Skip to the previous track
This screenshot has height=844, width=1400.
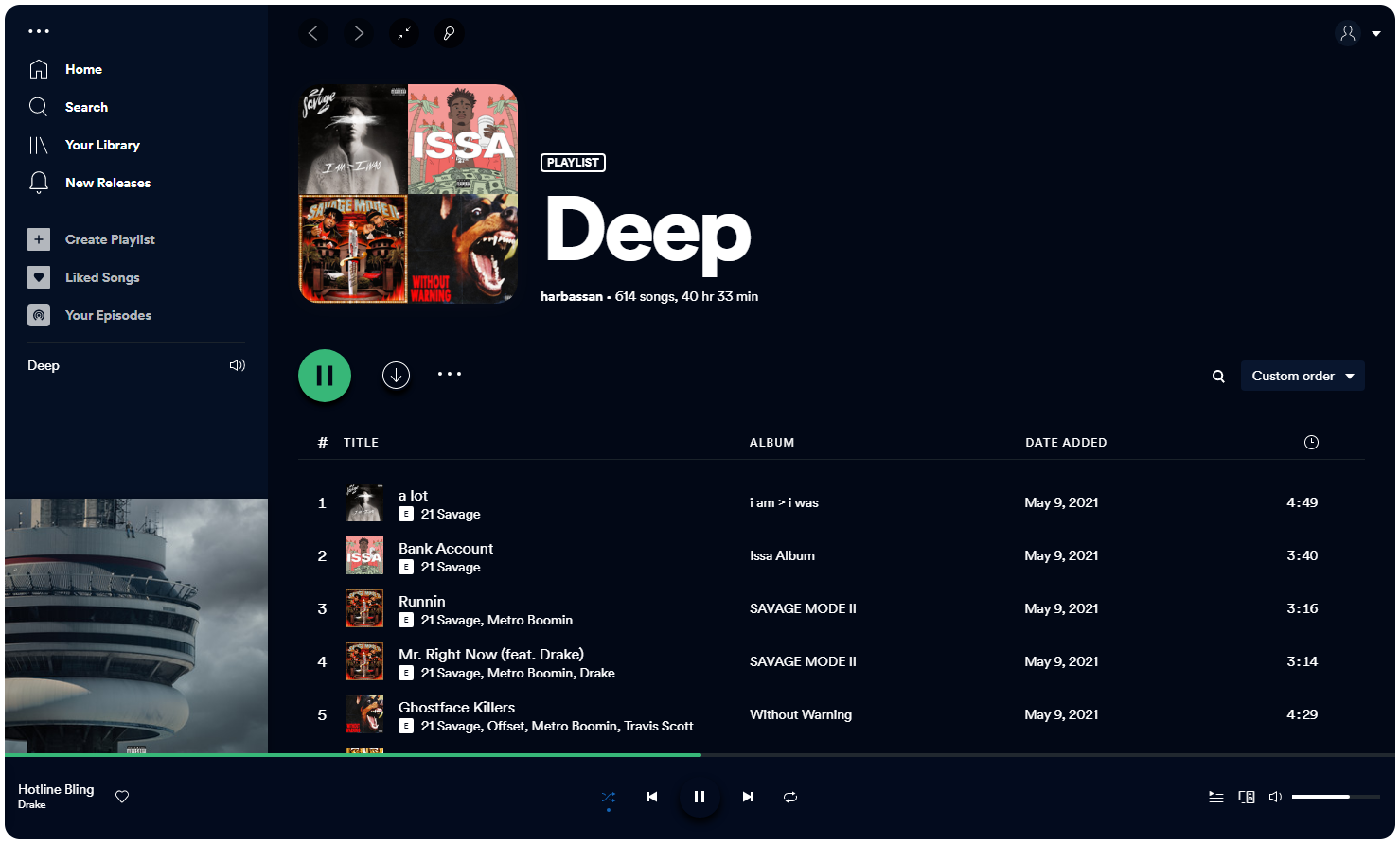(652, 797)
